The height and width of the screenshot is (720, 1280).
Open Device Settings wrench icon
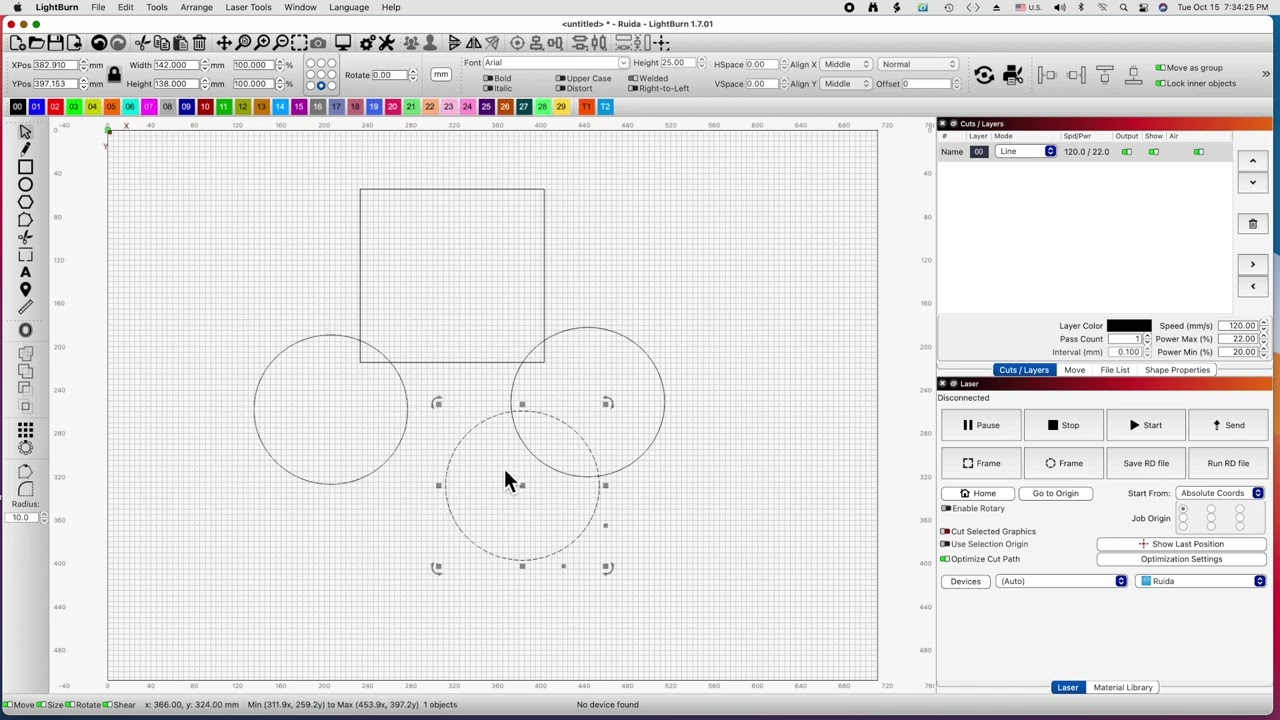point(387,43)
